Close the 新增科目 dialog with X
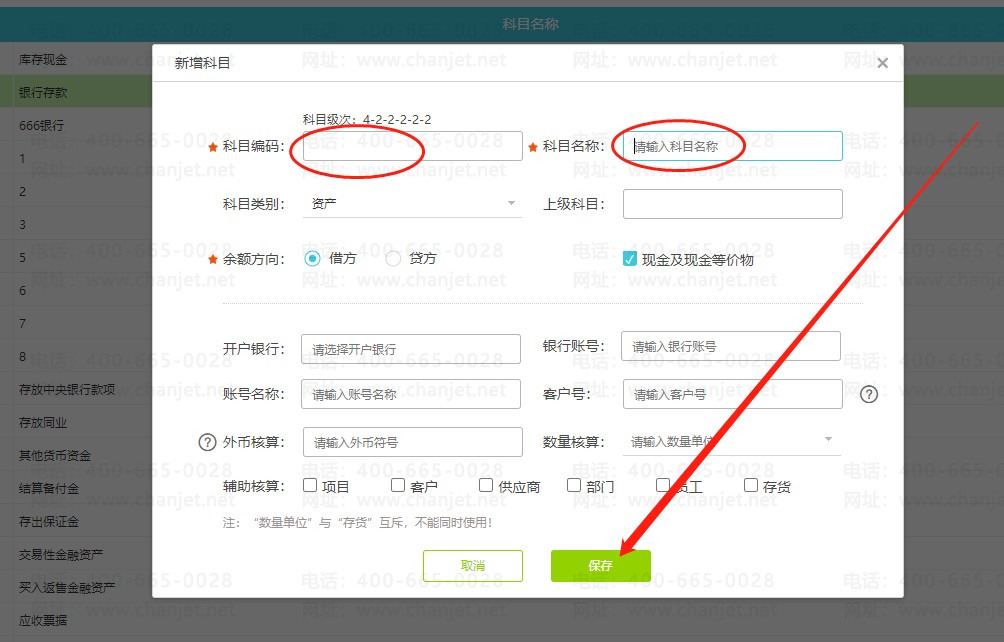The image size is (1004, 642). [x=882, y=63]
